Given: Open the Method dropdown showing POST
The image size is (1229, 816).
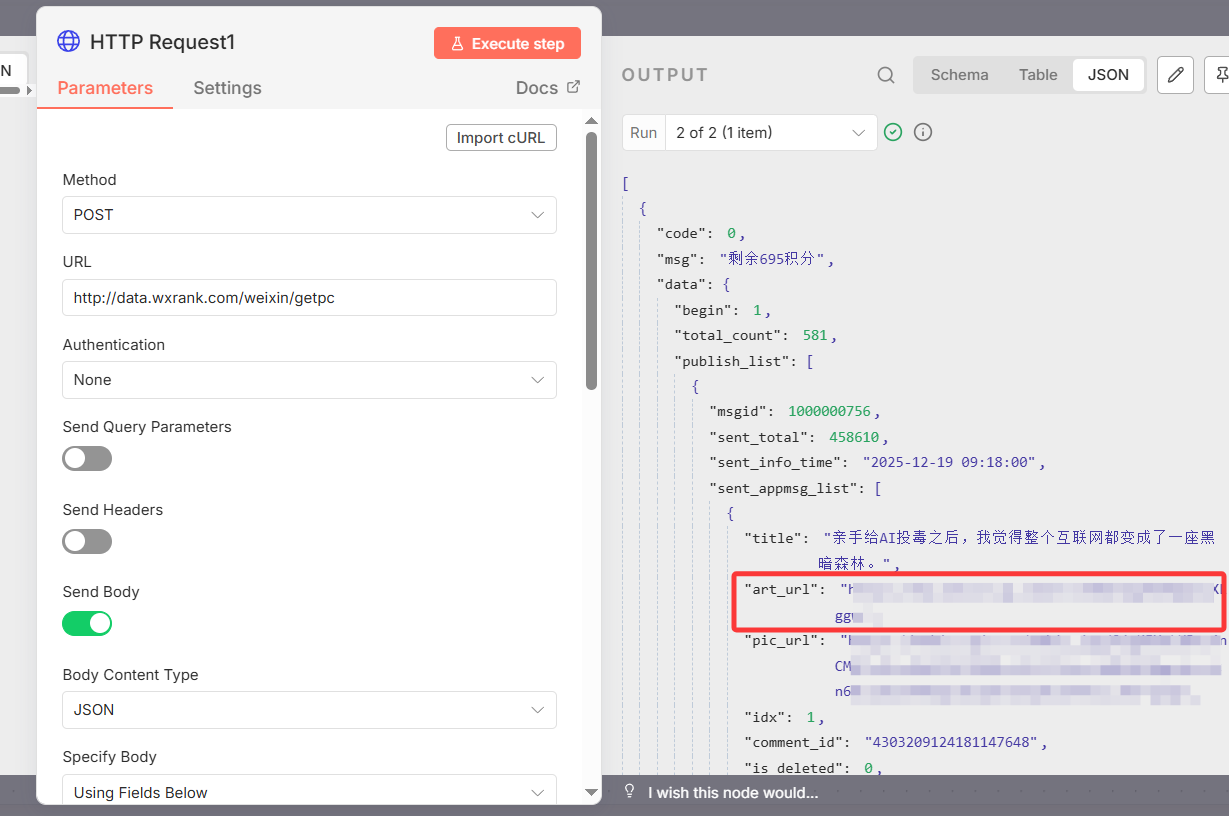Looking at the screenshot, I should [309, 215].
